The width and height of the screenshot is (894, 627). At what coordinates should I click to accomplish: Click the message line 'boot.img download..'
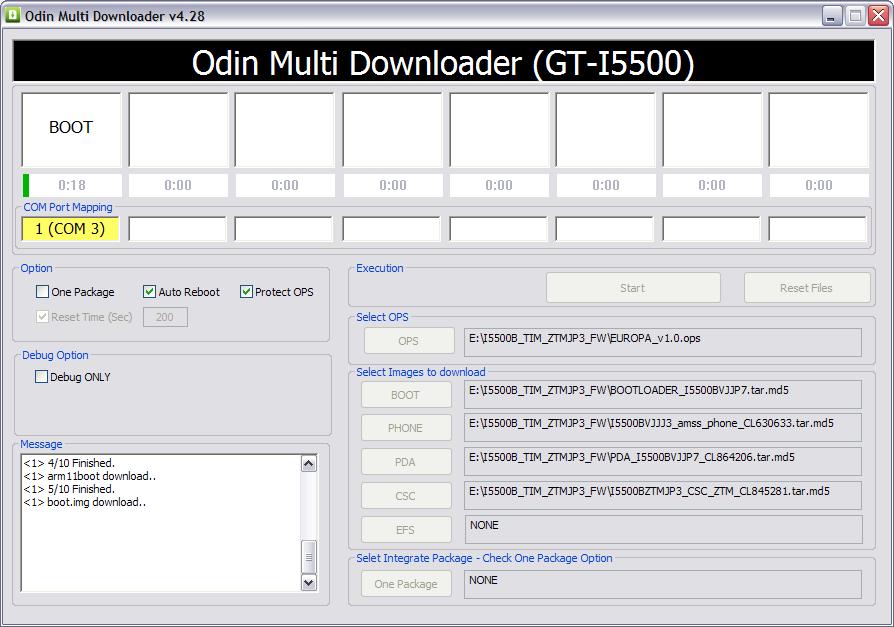click(x=84, y=502)
